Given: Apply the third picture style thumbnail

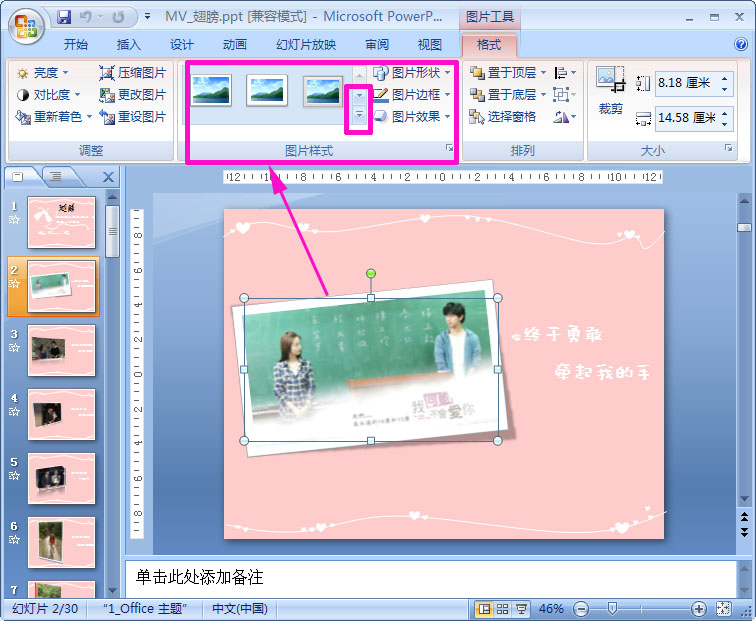Looking at the screenshot, I should (323, 90).
